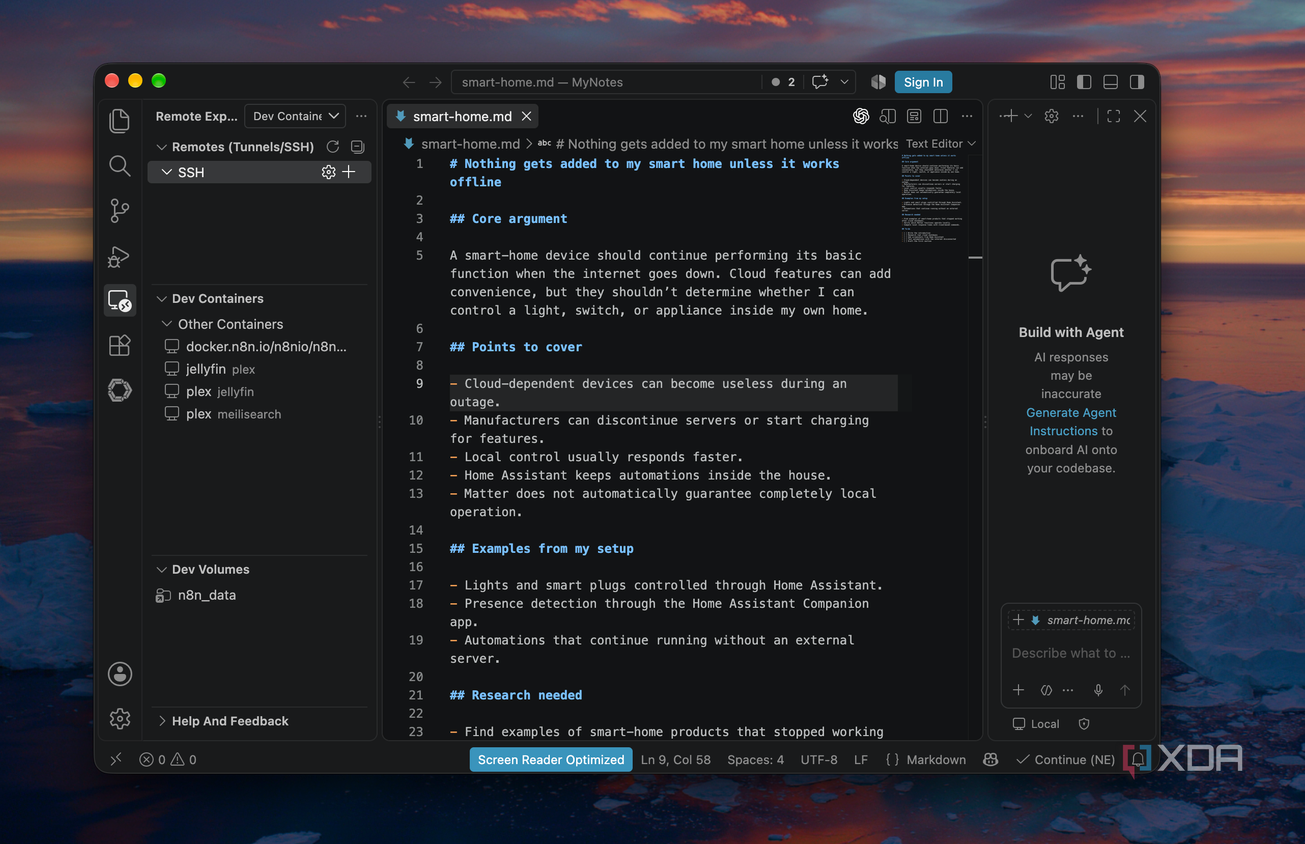Image resolution: width=1305 pixels, height=844 pixels.
Task: Open the Spaces: 4 indentation selector
Action: pos(756,760)
